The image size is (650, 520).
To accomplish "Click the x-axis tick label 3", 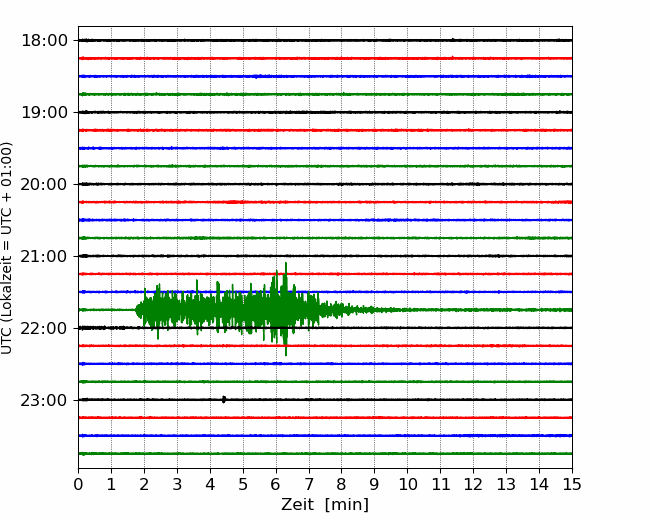I will 177,484.
